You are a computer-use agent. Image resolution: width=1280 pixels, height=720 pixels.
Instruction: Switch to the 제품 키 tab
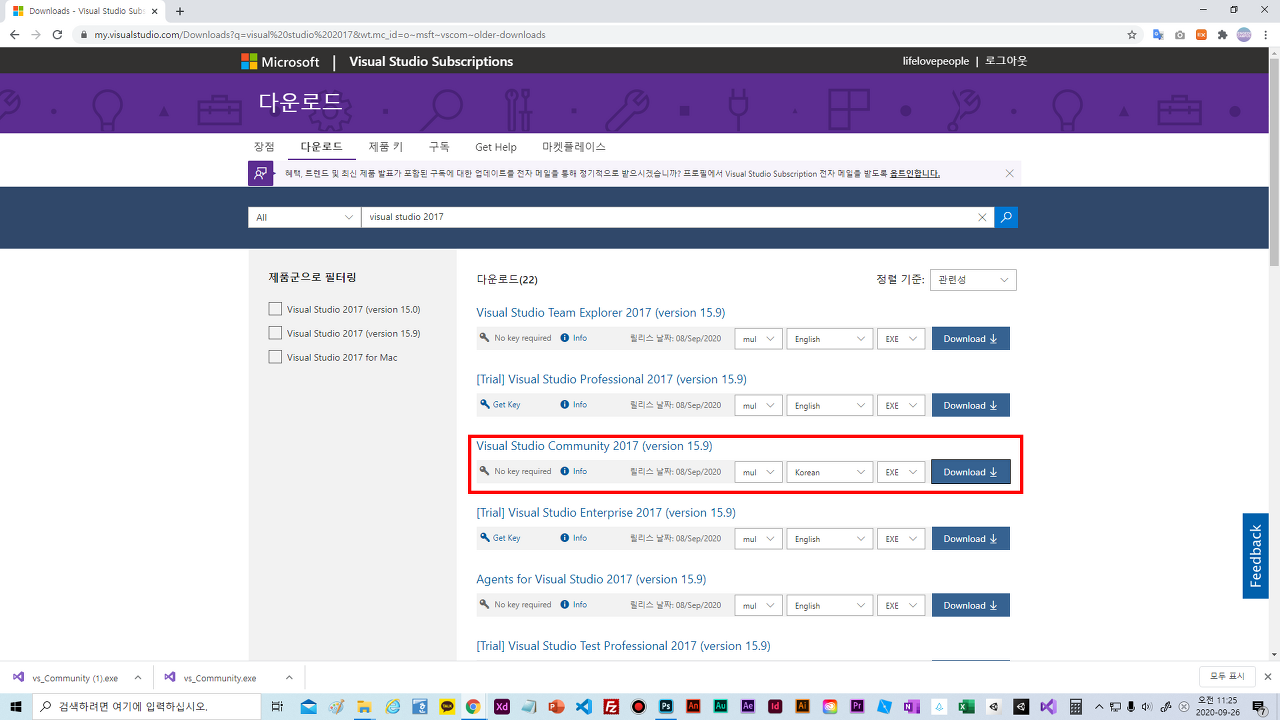pyautogui.click(x=386, y=147)
